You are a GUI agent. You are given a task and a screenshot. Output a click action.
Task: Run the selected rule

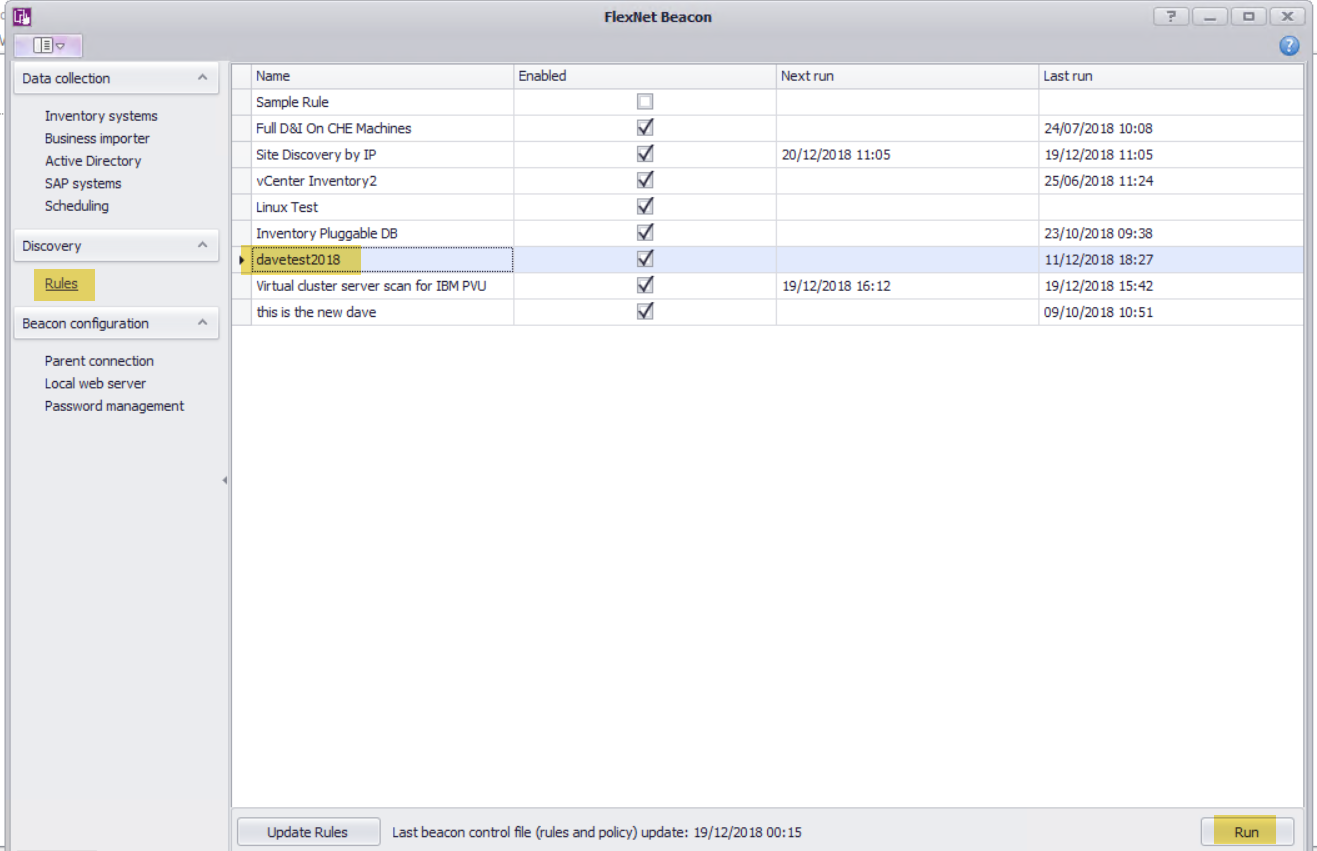pos(1246,832)
